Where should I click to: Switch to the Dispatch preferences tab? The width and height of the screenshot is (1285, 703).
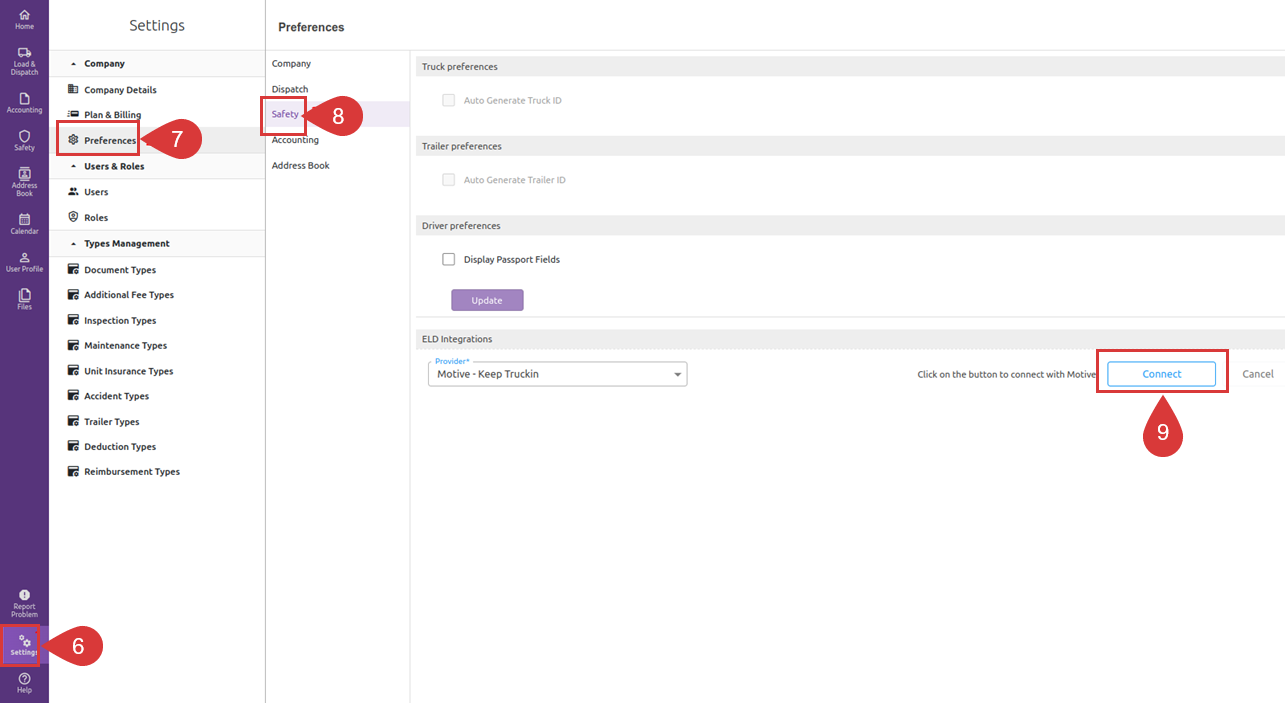point(290,89)
